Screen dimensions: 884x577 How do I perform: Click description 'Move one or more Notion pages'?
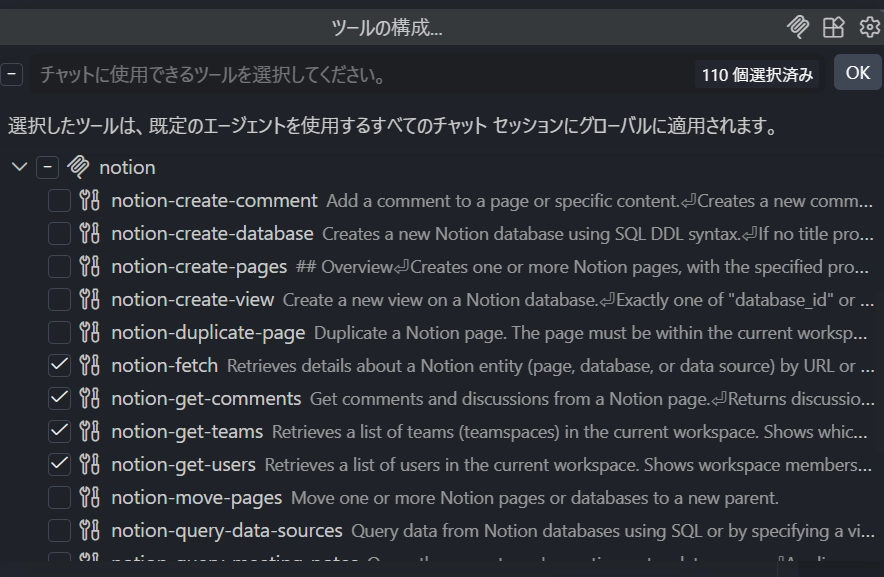(x=534, y=498)
